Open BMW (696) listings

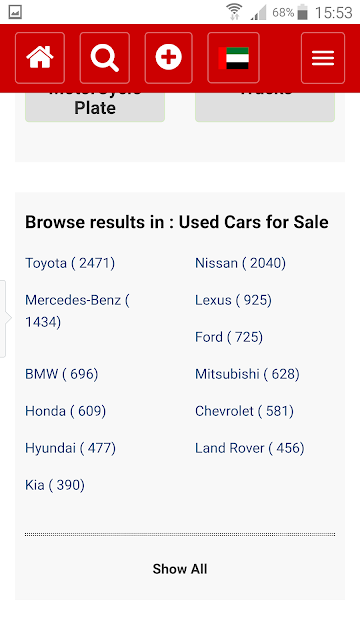pyautogui.click(x=62, y=374)
